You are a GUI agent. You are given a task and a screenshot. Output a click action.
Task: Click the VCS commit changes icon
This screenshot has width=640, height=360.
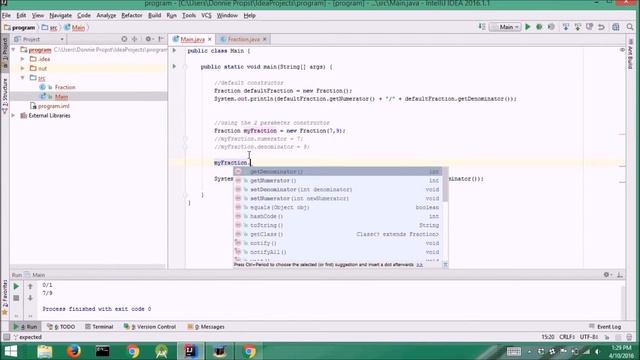point(578,27)
